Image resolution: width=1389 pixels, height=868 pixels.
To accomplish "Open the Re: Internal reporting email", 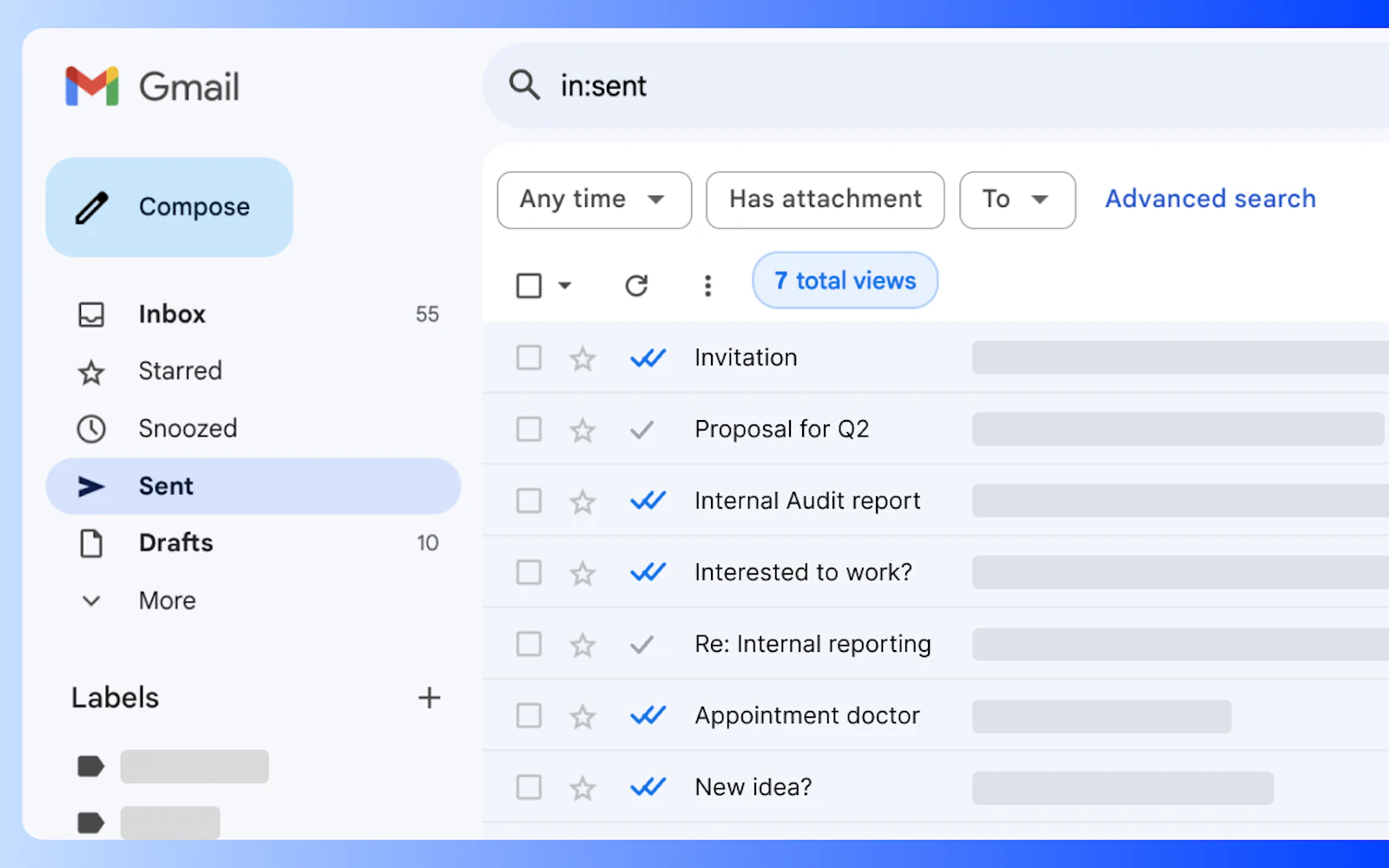I will point(936,644).
